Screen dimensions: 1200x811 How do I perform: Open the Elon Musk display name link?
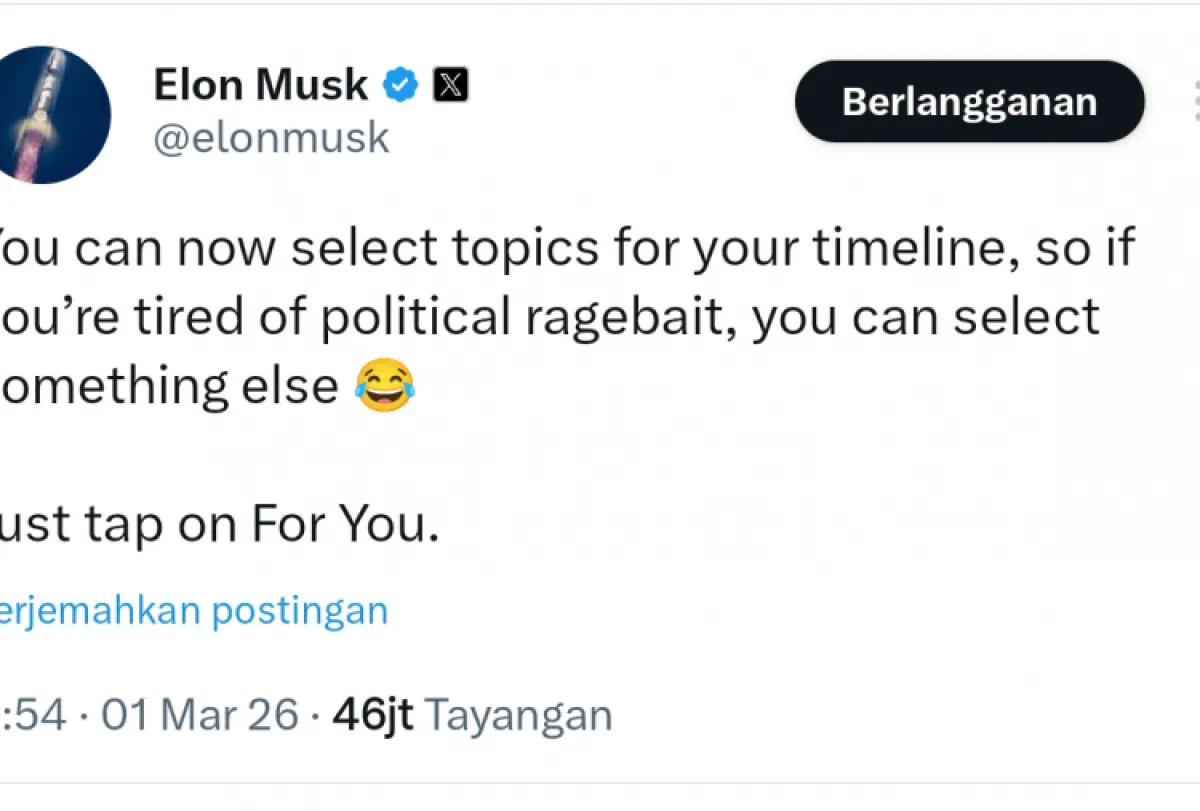(260, 85)
